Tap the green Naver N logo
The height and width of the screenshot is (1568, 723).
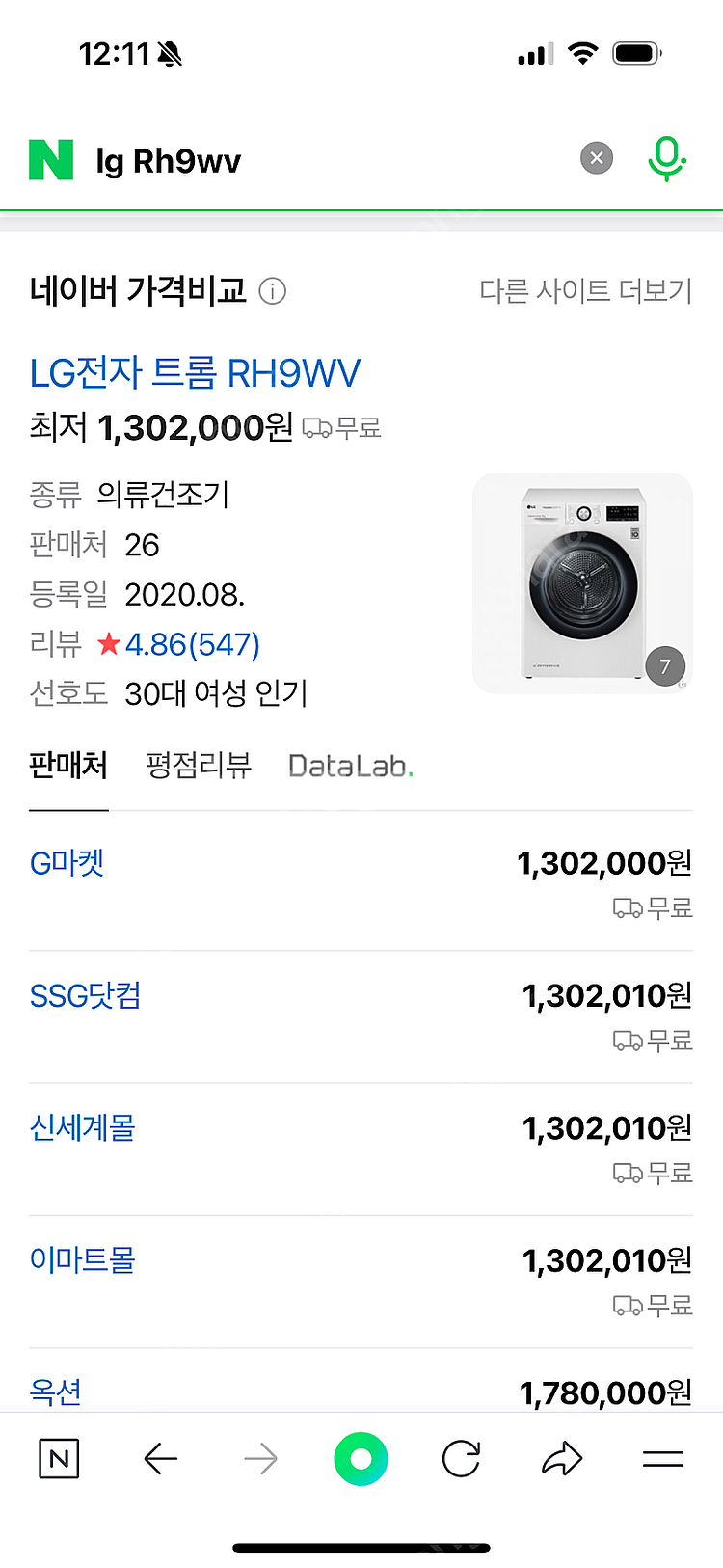[51, 160]
